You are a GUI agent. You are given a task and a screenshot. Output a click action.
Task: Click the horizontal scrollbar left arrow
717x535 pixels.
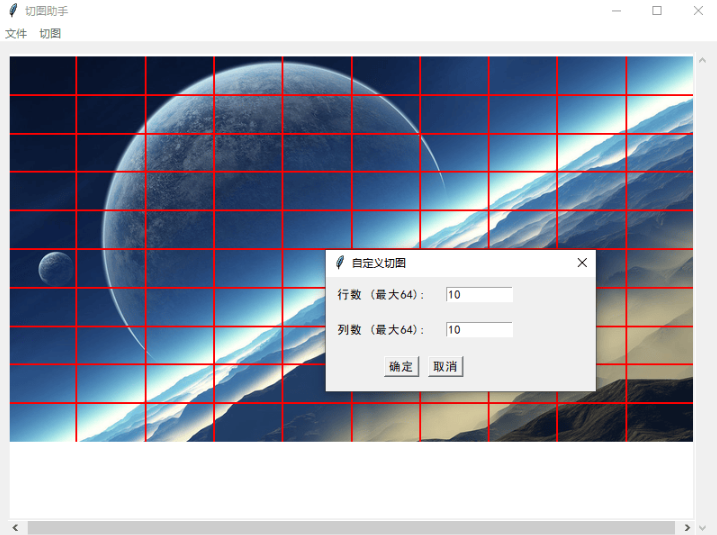pyautogui.click(x=16, y=527)
